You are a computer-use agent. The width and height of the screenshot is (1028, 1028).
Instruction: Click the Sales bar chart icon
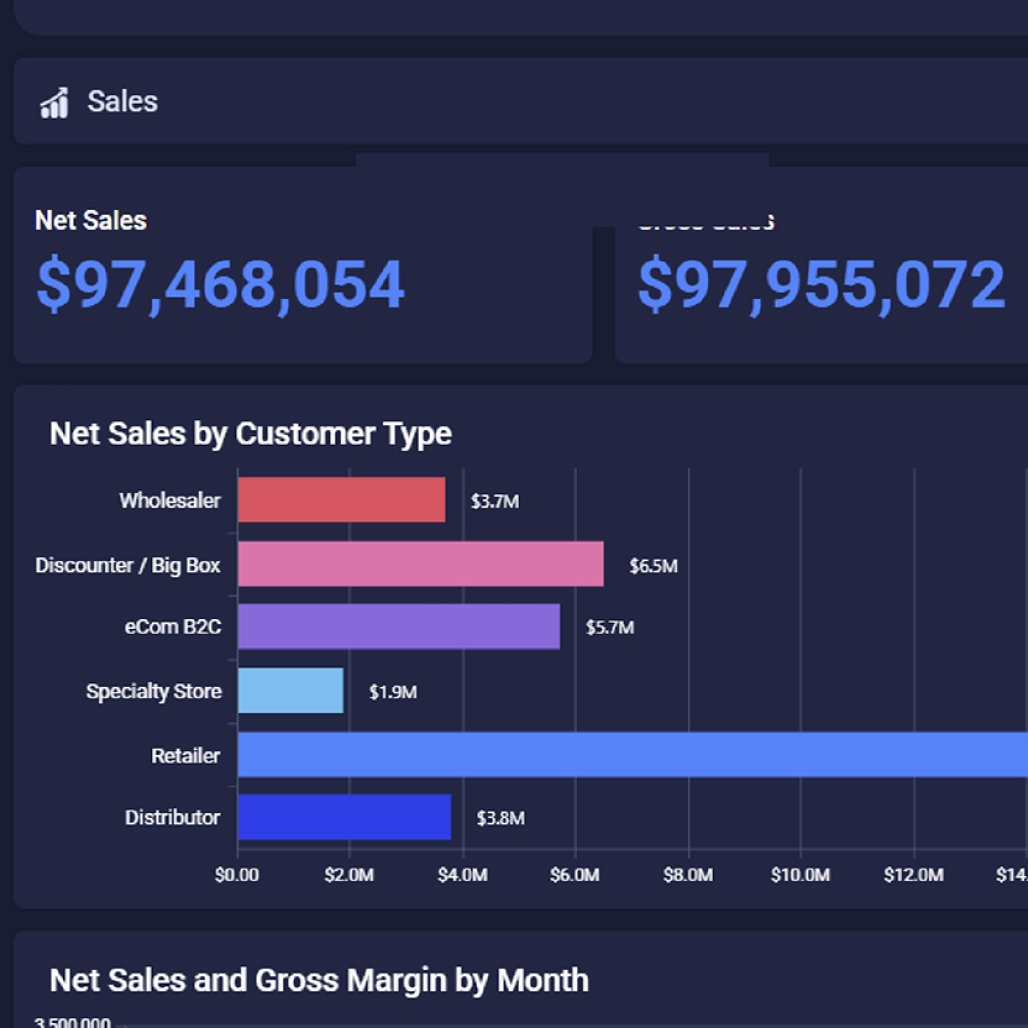click(x=54, y=102)
